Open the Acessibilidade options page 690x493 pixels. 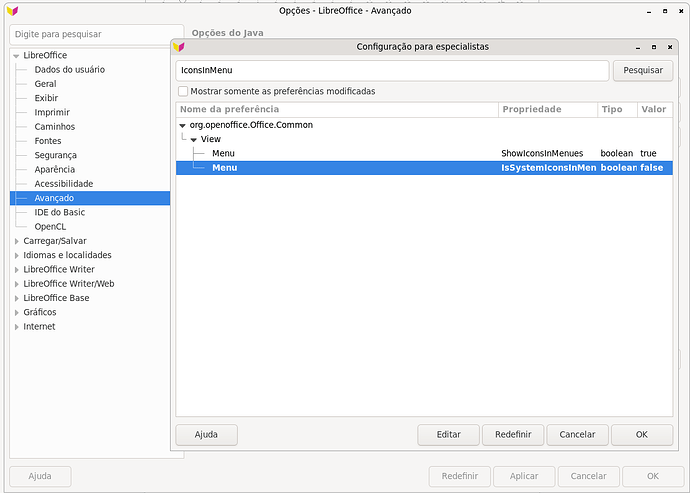tap(64, 184)
